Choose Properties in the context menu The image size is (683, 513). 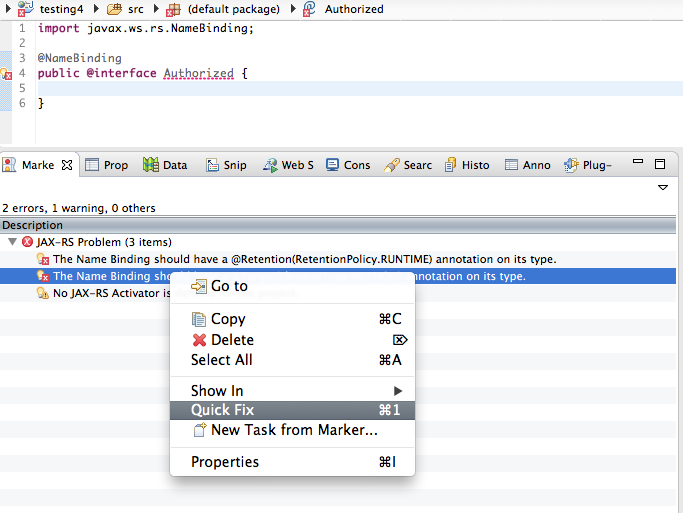point(292,462)
